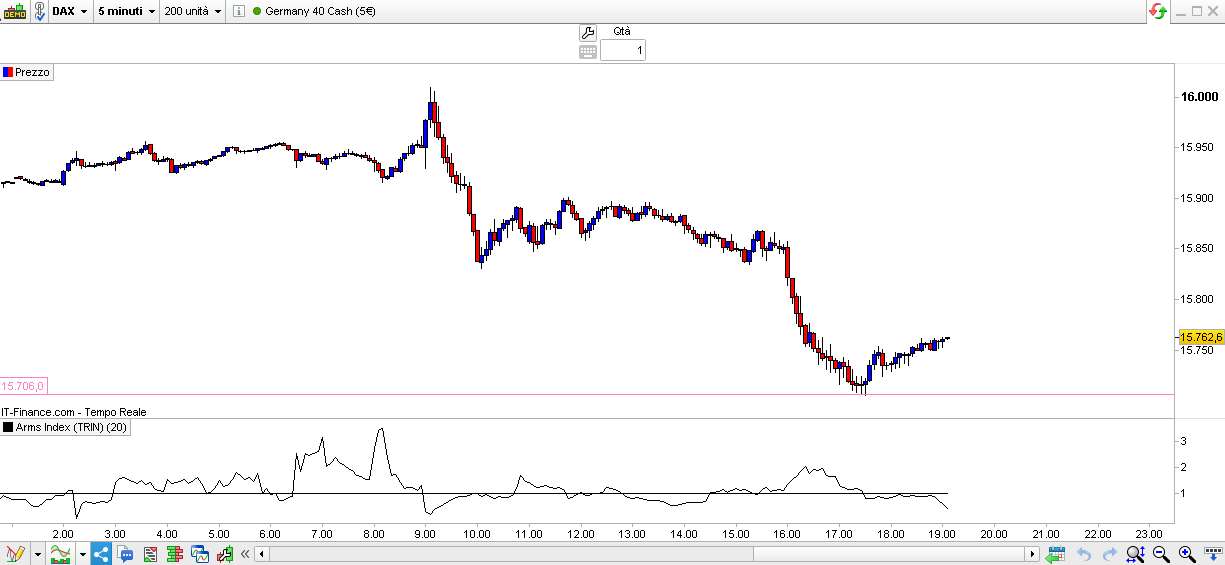Expand the indicators dropdown arrow

click(83, 554)
